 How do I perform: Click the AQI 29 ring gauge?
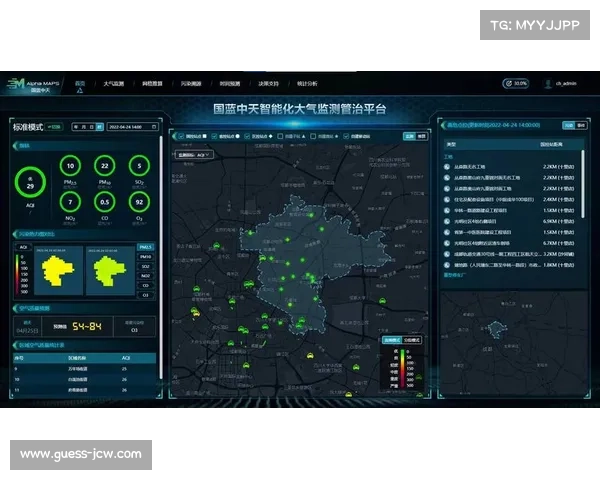(x=31, y=183)
